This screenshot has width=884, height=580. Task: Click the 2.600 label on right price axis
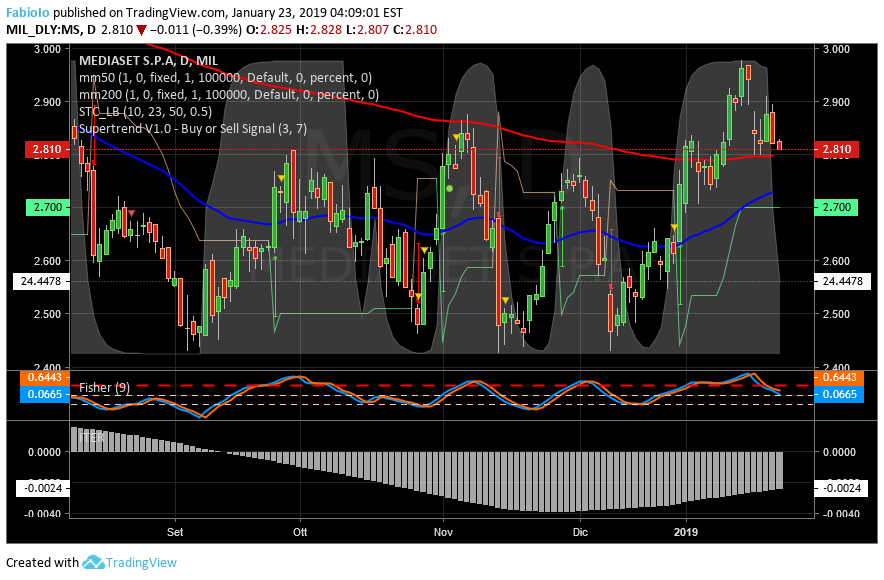(x=837, y=261)
